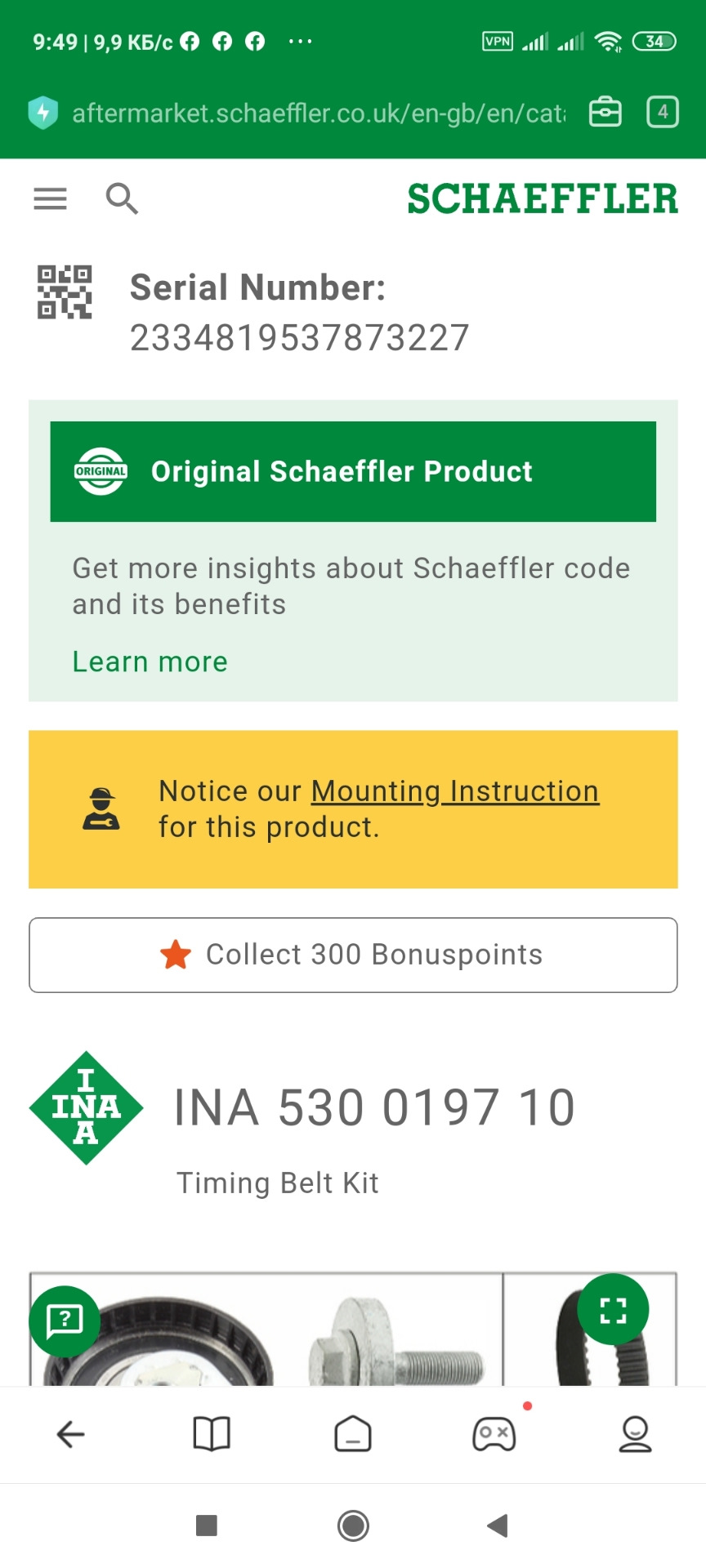Tap the address bar URL field

(x=318, y=113)
